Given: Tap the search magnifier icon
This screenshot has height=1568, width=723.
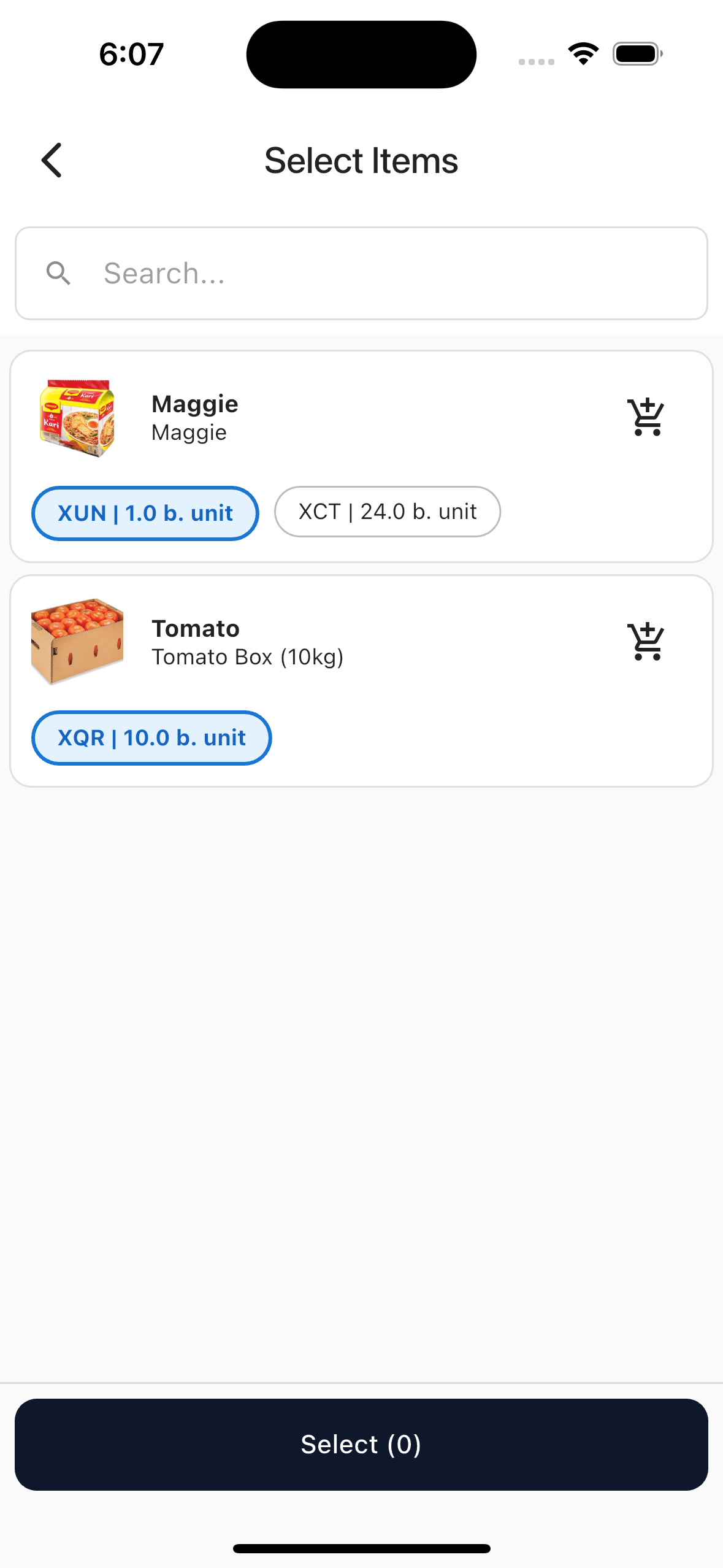Looking at the screenshot, I should (59, 274).
